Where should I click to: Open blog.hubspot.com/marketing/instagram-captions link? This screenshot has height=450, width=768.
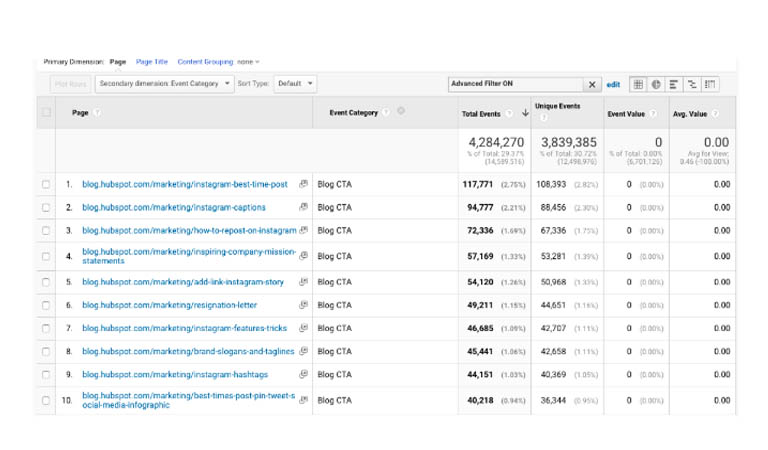(x=174, y=207)
